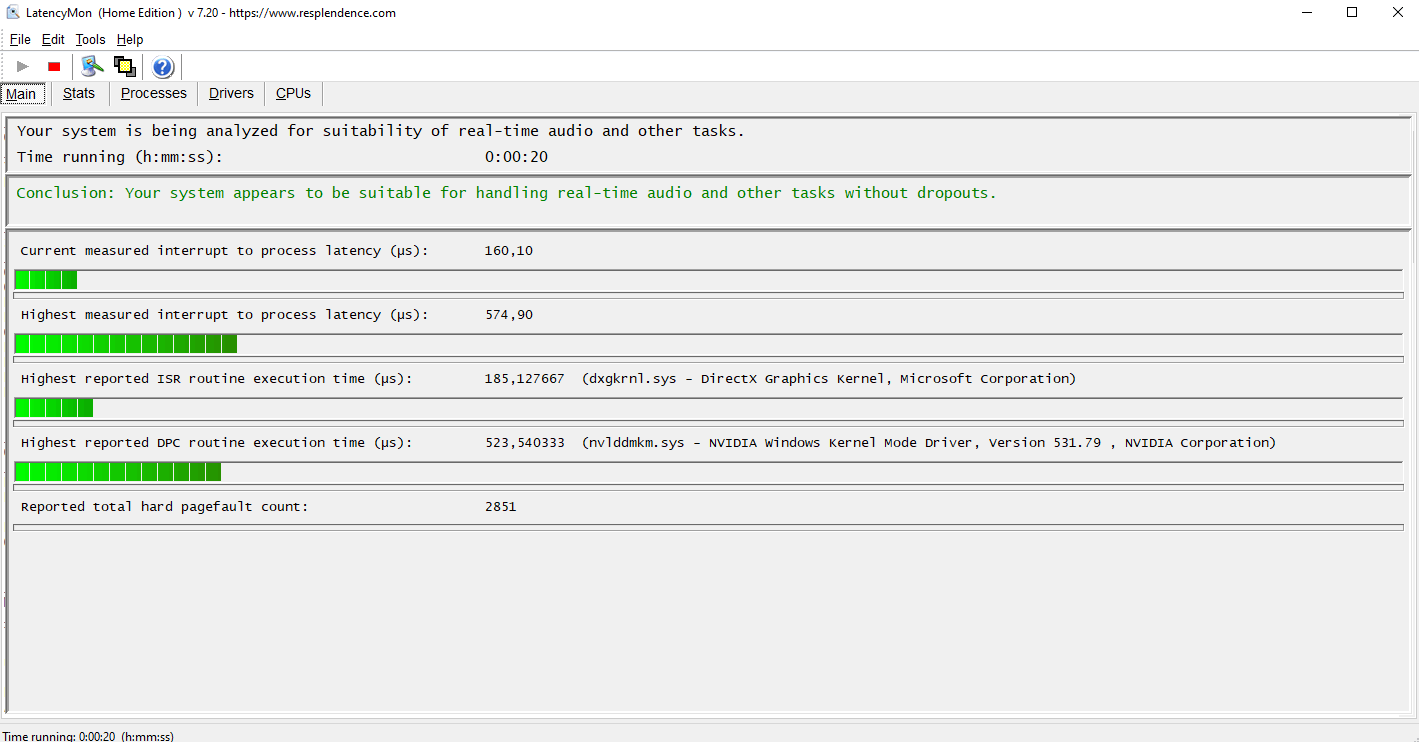The width and height of the screenshot is (1419, 742).
Task: Click the nvlddmkm.sys NVIDIA driver description
Action: (x=929, y=443)
